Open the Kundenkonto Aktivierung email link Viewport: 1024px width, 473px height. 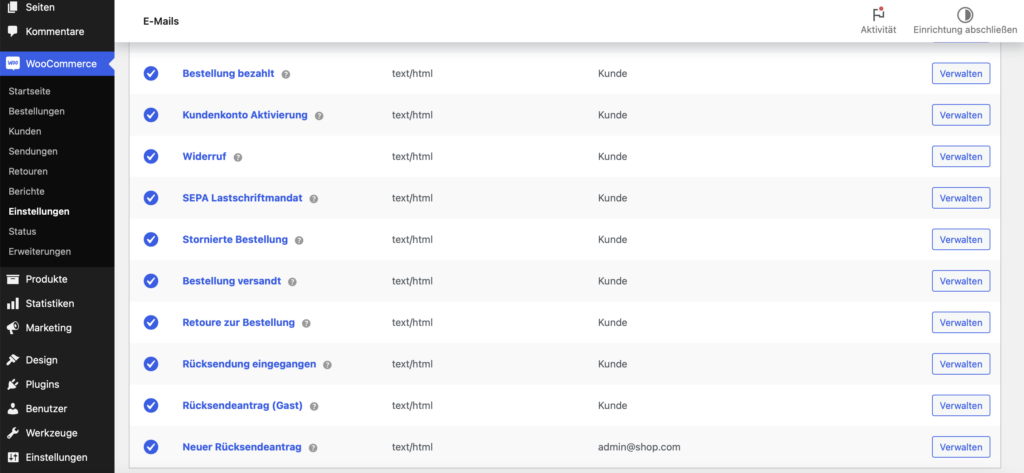[x=245, y=115]
